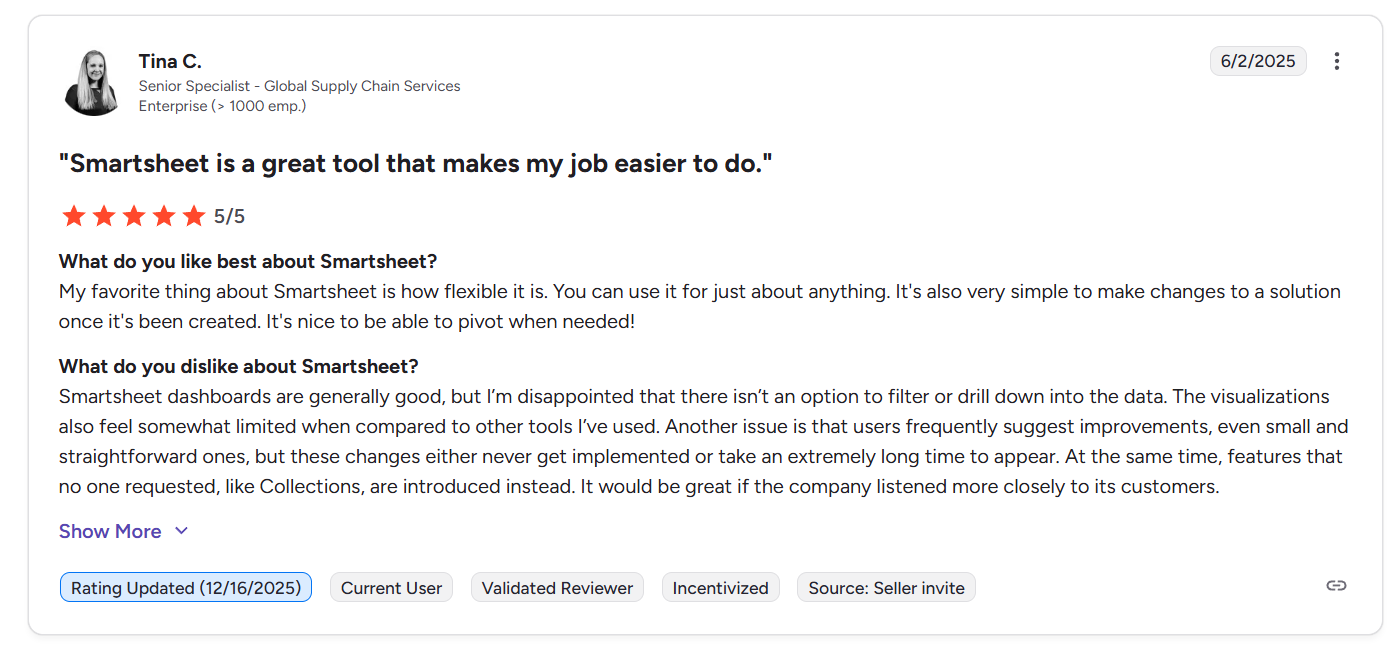Click the first rating star
The image size is (1398, 650).
click(73, 216)
